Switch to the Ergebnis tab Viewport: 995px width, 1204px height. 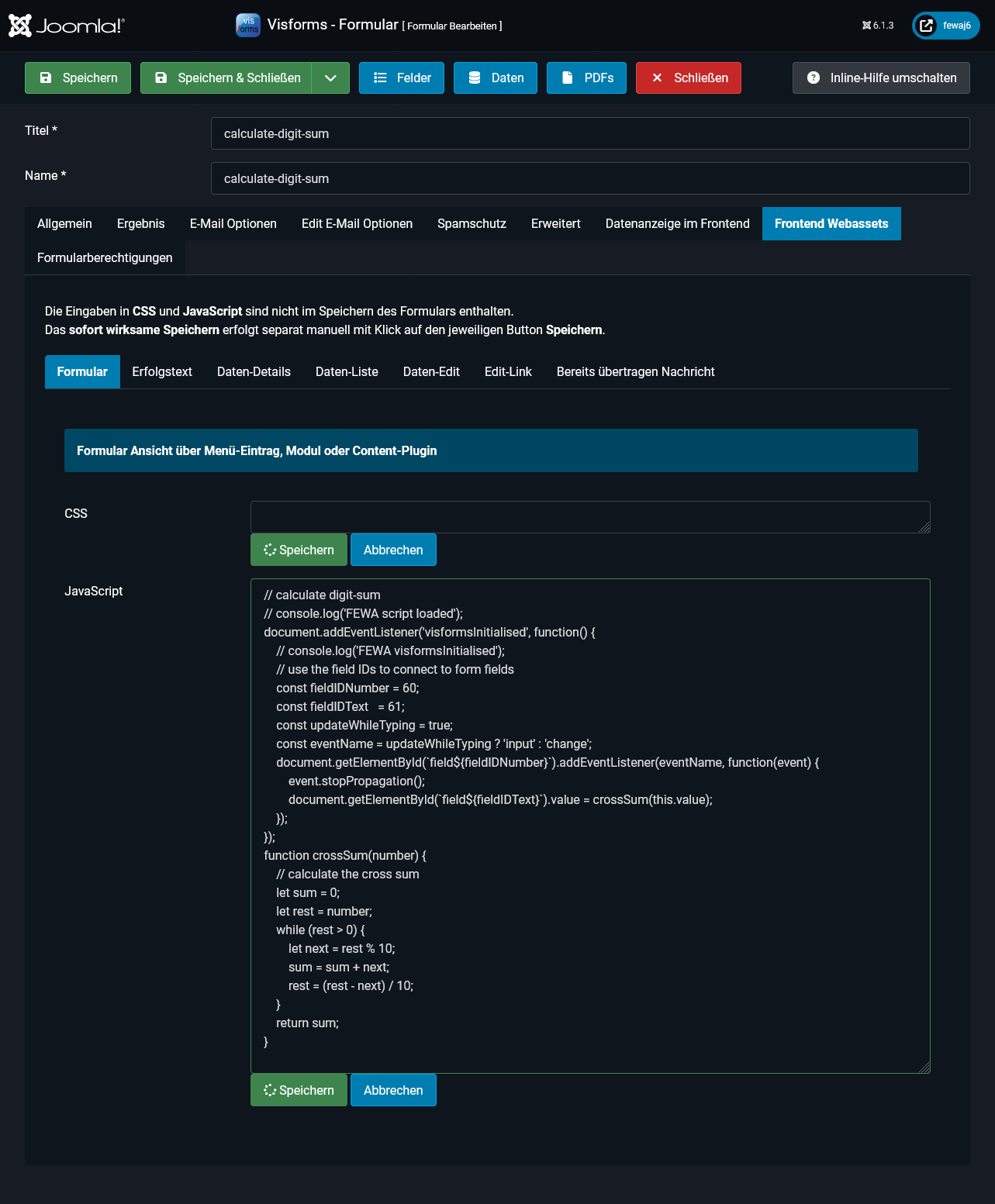(141, 223)
